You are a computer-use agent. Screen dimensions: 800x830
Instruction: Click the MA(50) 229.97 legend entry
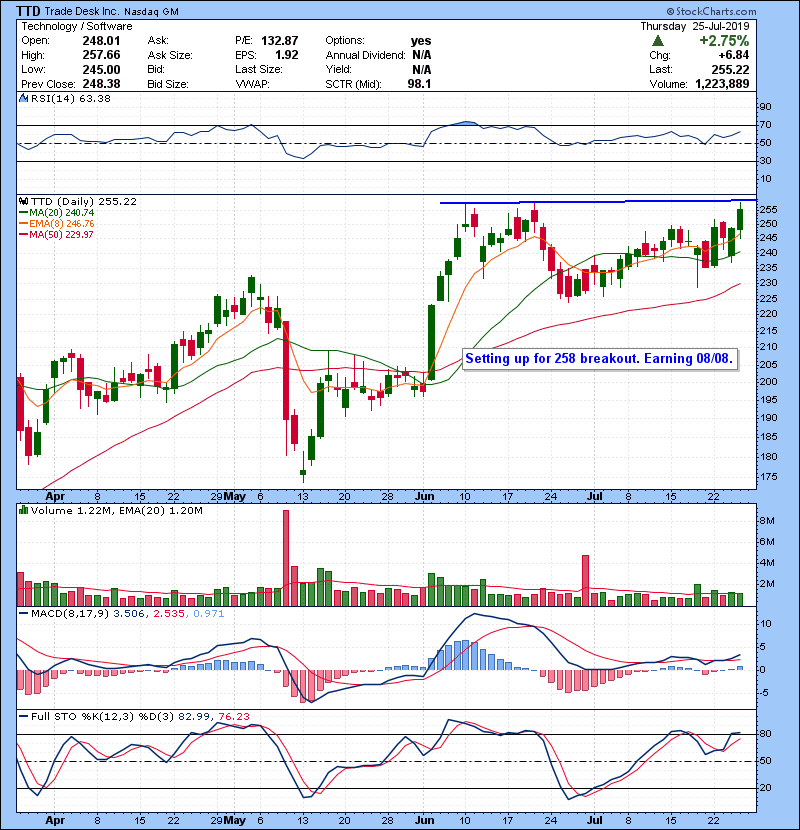pos(56,234)
